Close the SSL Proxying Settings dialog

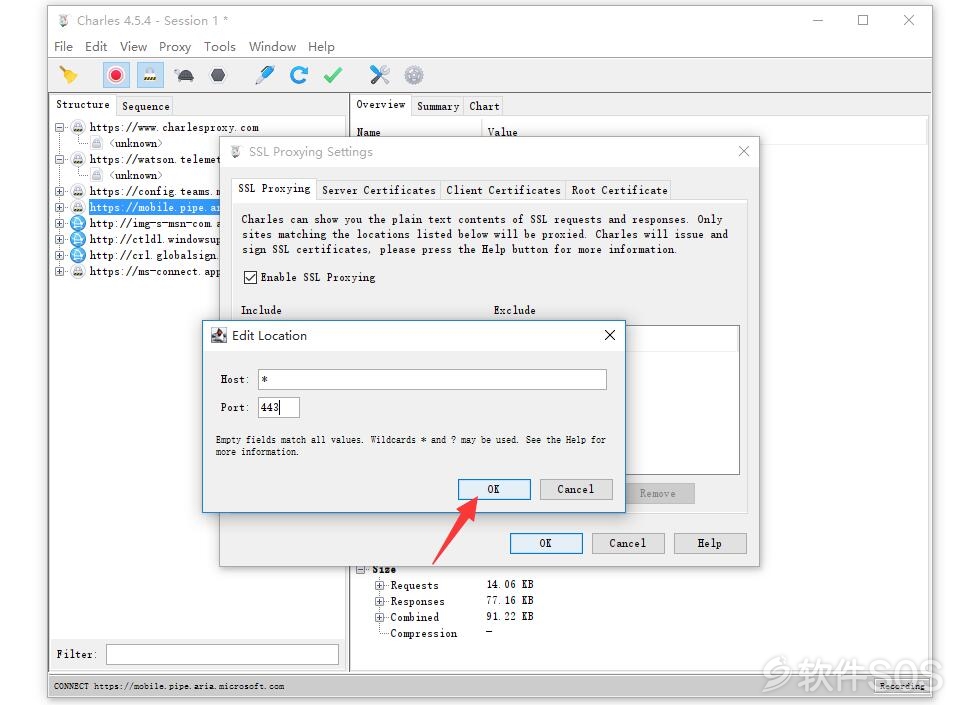(744, 151)
